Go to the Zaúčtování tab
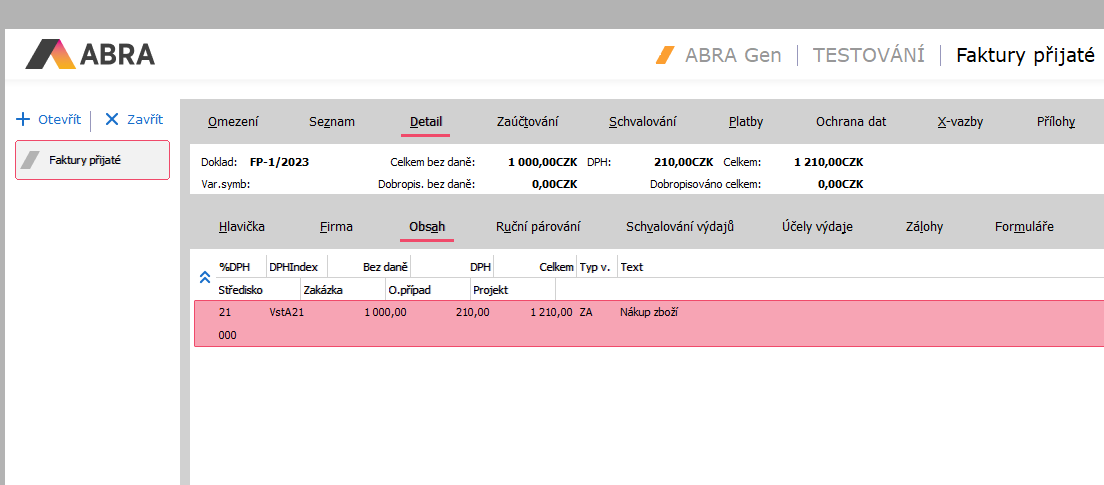This screenshot has width=1104, height=485. point(527,122)
